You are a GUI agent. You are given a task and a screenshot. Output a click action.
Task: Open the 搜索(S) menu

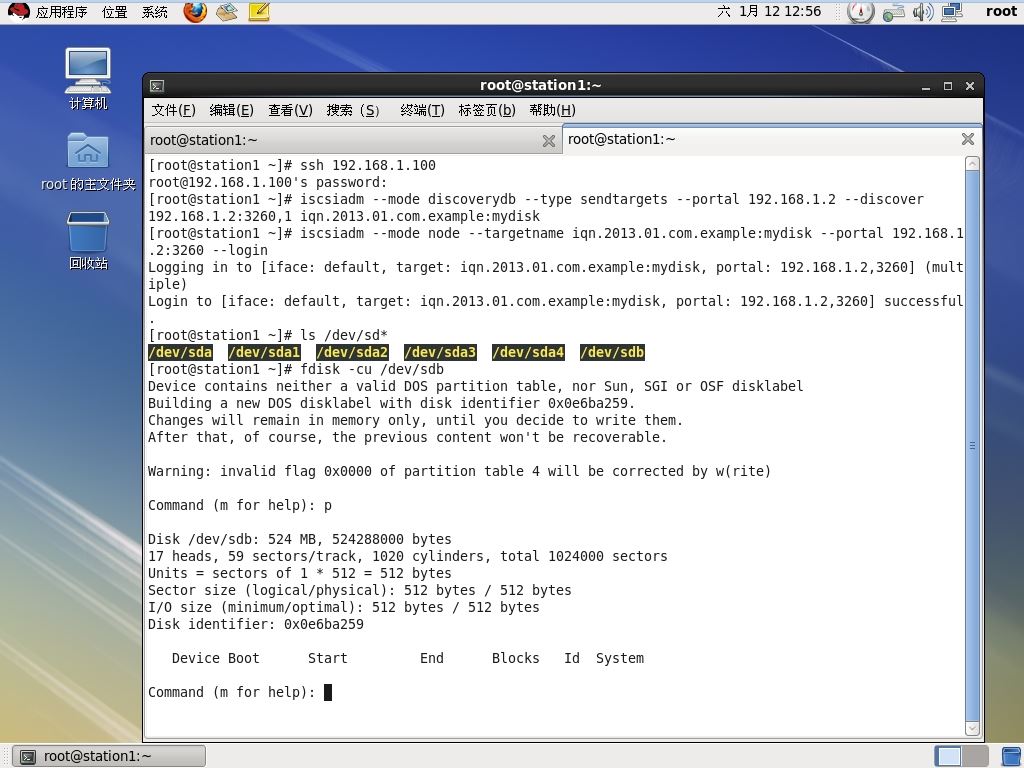point(353,110)
